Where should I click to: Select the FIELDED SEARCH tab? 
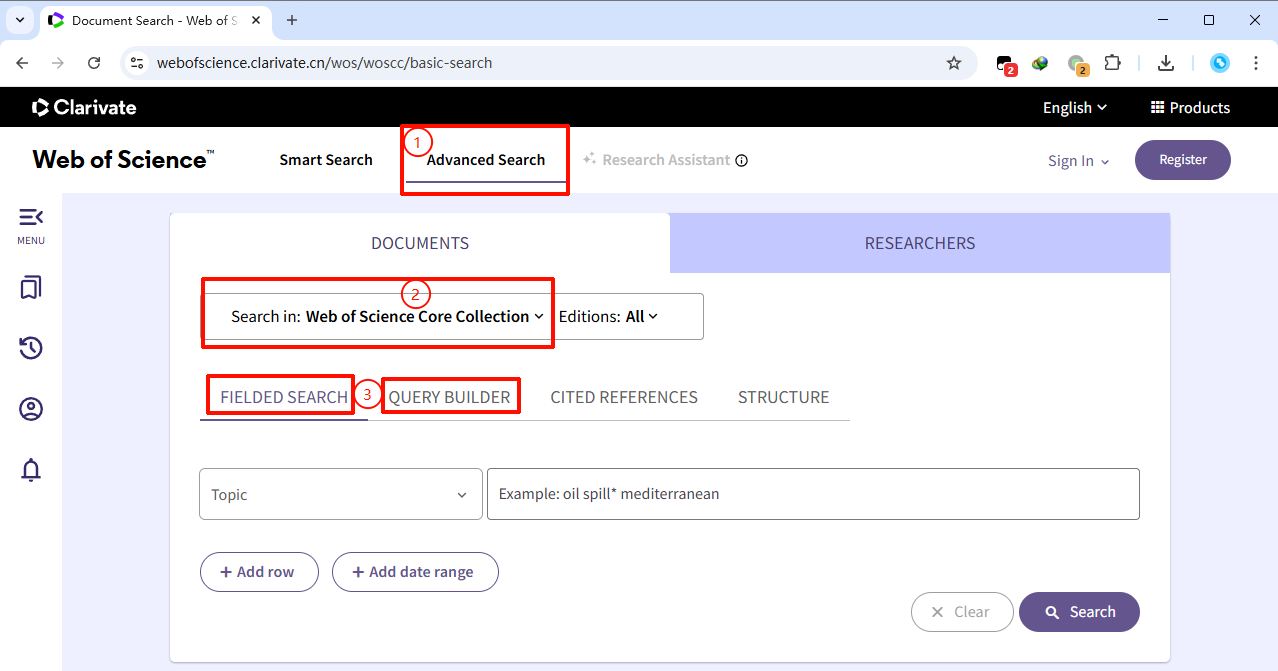tap(284, 397)
